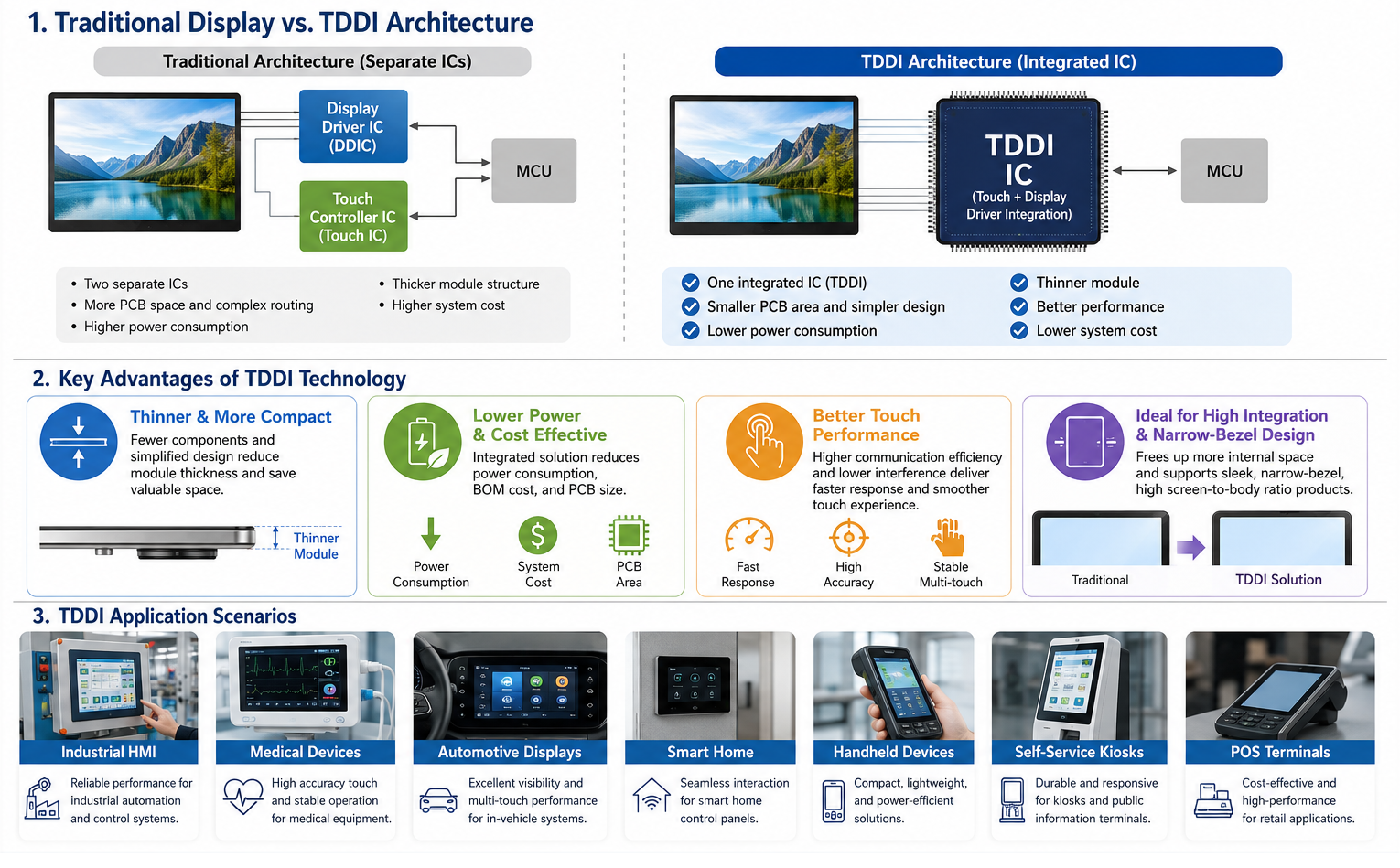
Task: Click the '3. TDDI Application Scenarios' heading
Action: (165, 616)
